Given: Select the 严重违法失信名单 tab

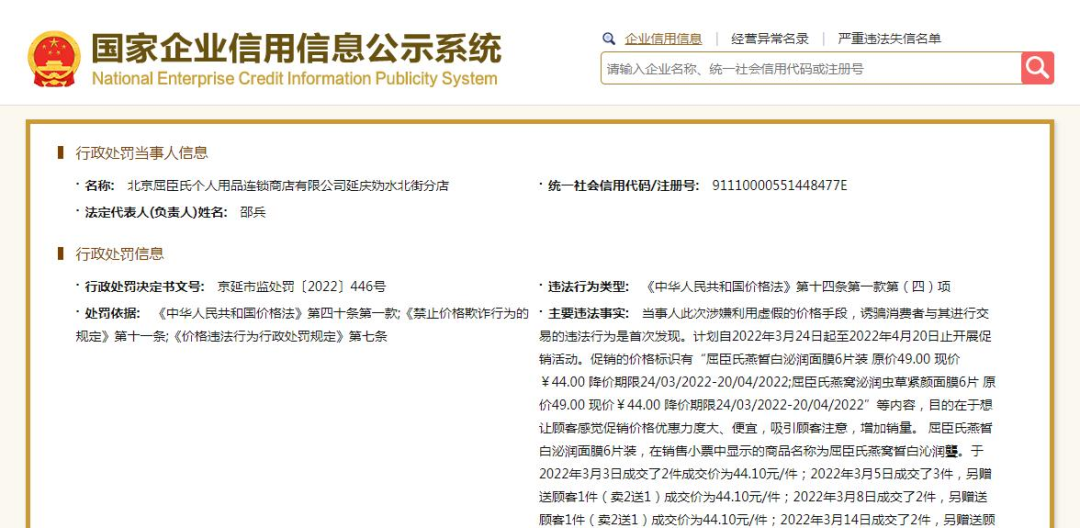Looking at the screenshot, I should click(889, 39).
